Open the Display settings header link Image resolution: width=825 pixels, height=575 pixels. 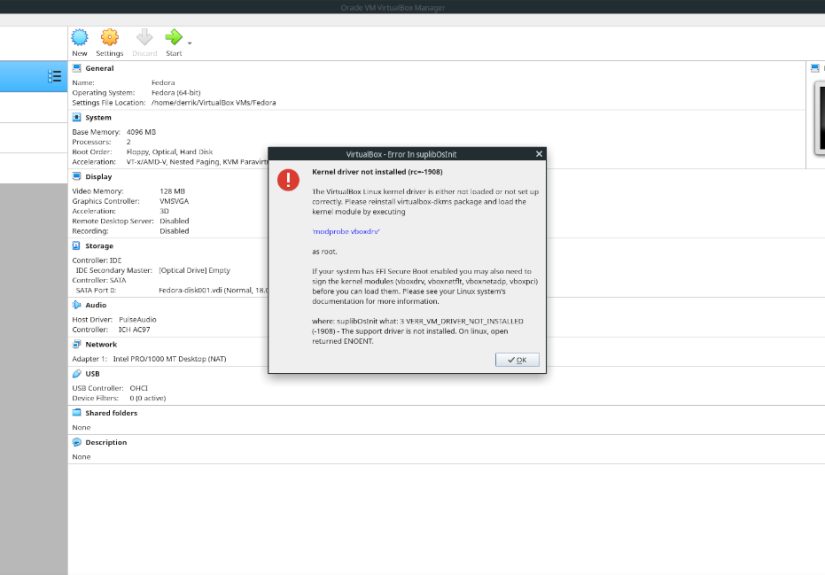98,177
